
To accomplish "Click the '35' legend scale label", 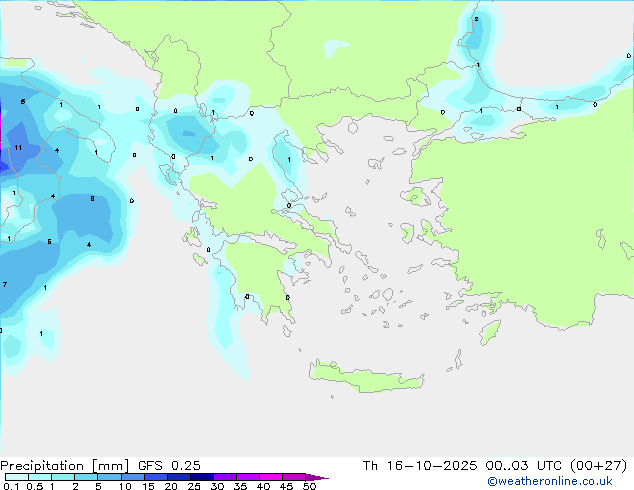I will tap(240, 486).
